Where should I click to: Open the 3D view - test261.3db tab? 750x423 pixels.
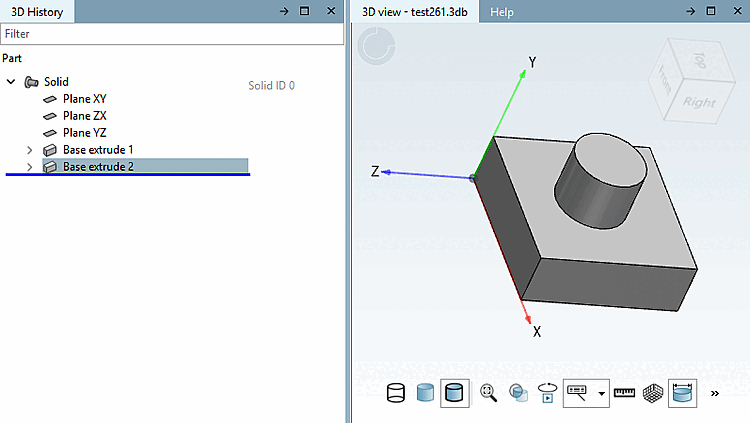pyautogui.click(x=414, y=12)
